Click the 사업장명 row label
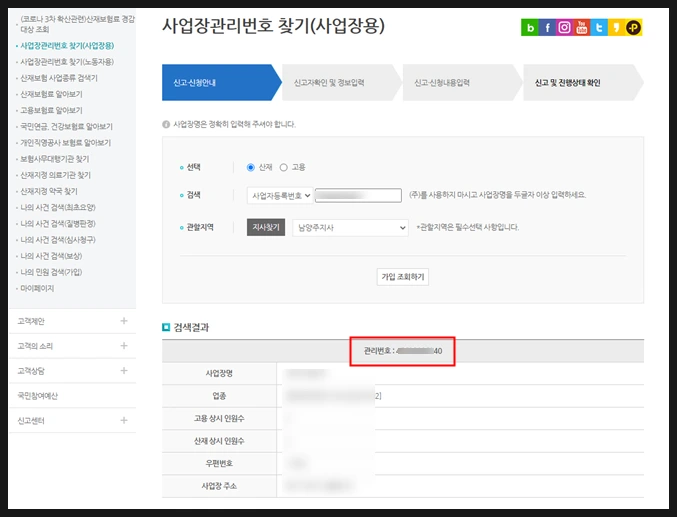This screenshot has height=517, width=677. coord(219,373)
